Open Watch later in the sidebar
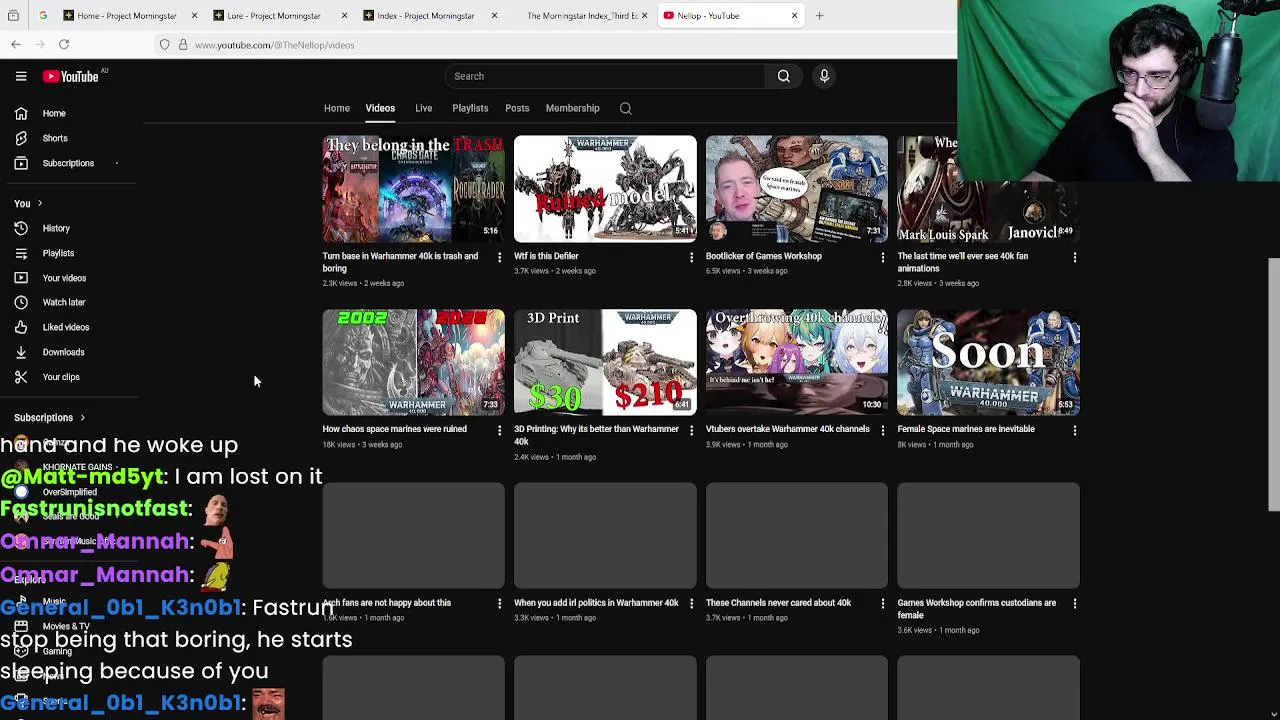This screenshot has height=720, width=1280. tap(63, 302)
